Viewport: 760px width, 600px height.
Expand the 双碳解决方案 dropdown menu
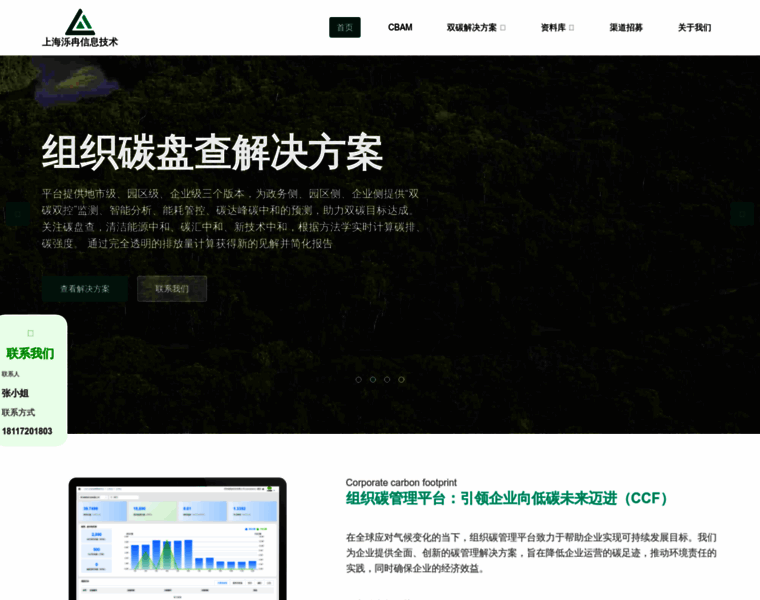[x=476, y=28]
